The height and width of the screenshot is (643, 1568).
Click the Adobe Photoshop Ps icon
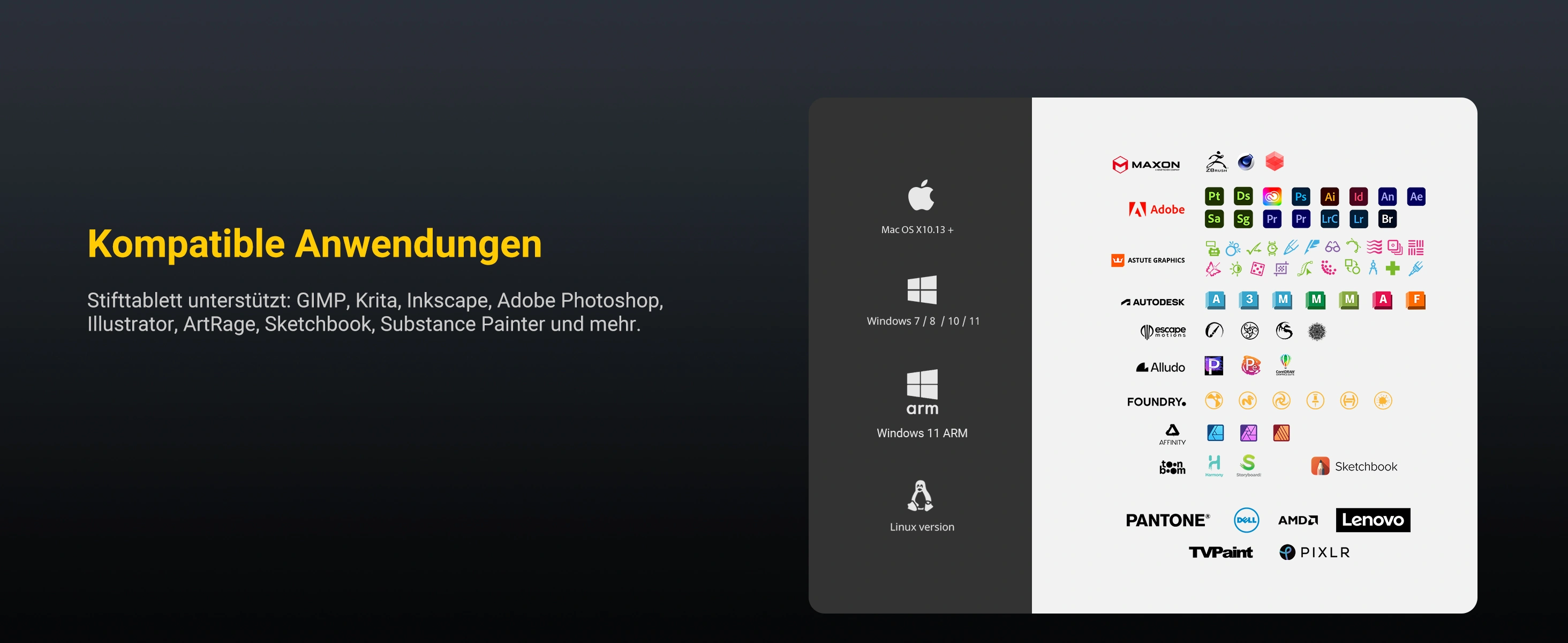pyautogui.click(x=1300, y=197)
